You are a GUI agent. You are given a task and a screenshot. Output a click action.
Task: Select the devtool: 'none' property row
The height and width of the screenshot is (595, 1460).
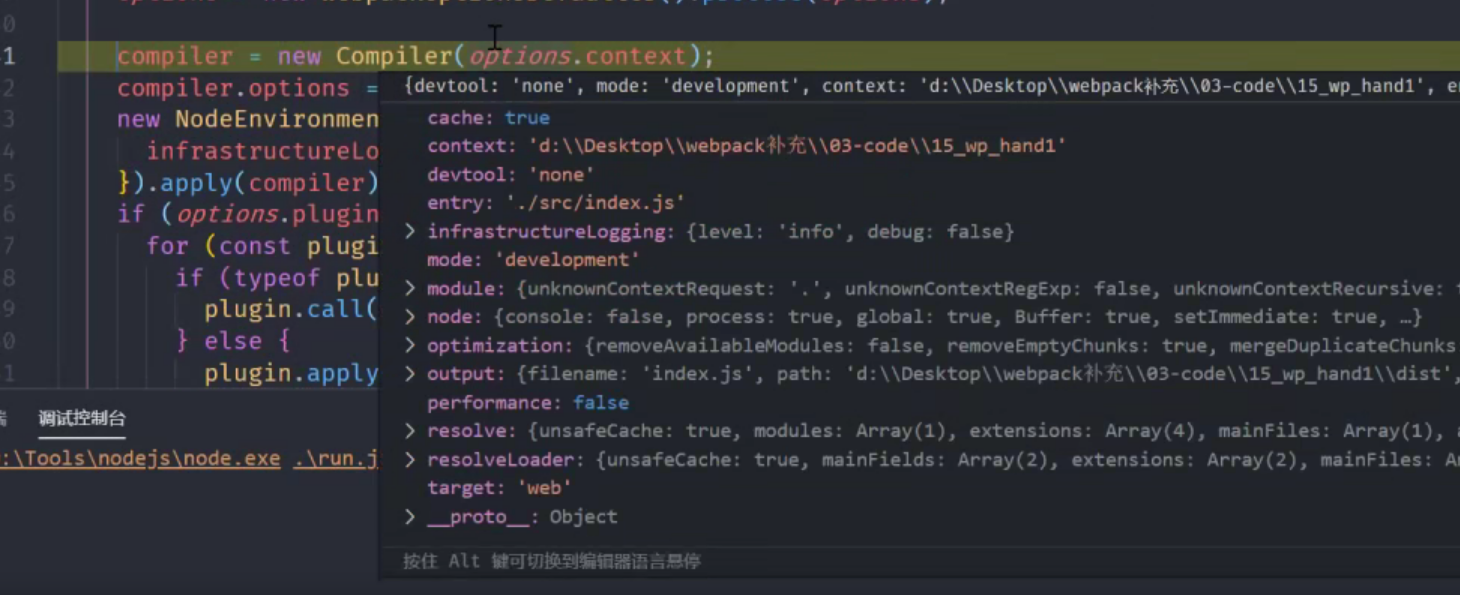[x=509, y=174]
